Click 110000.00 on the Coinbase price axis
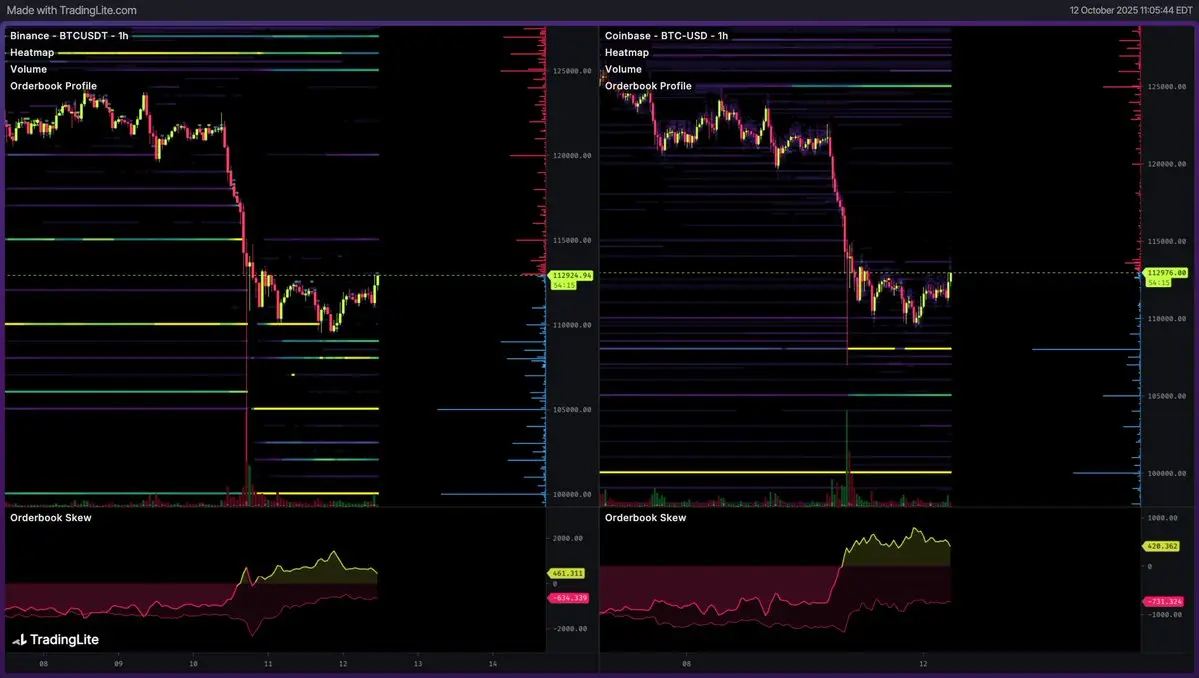 [x=1167, y=319]
